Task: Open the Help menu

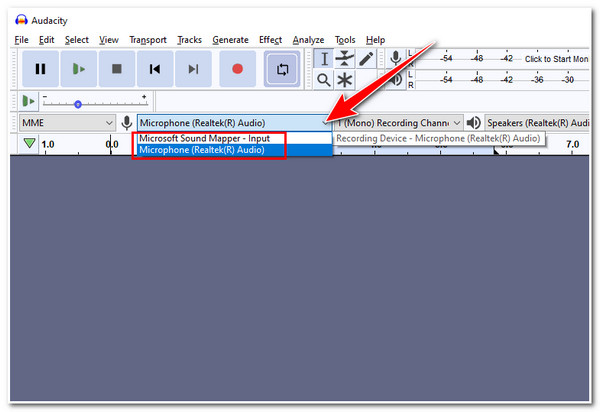Action: click(x=375, y=40)
